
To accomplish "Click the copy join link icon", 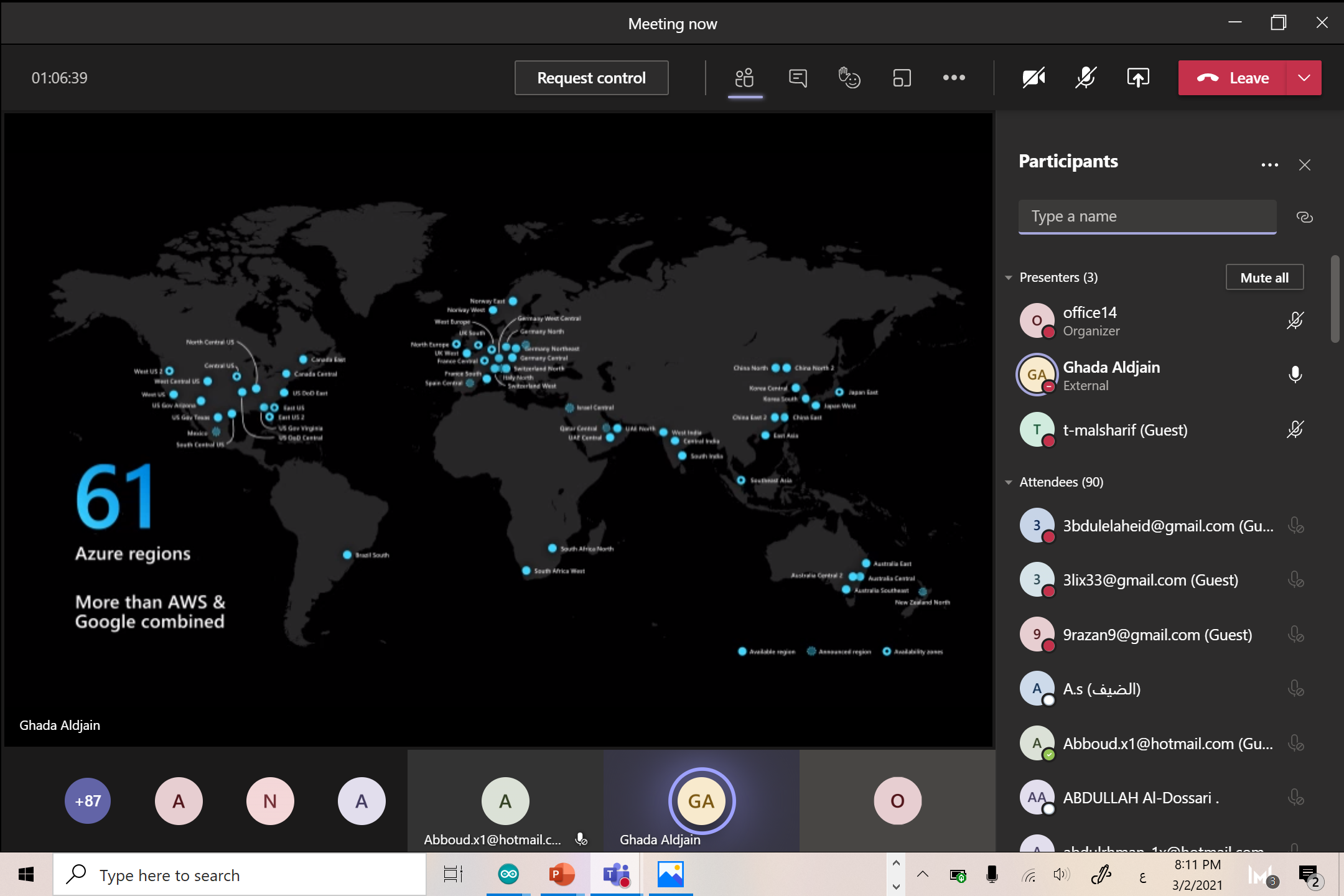I will click(x=1304, y=217).
